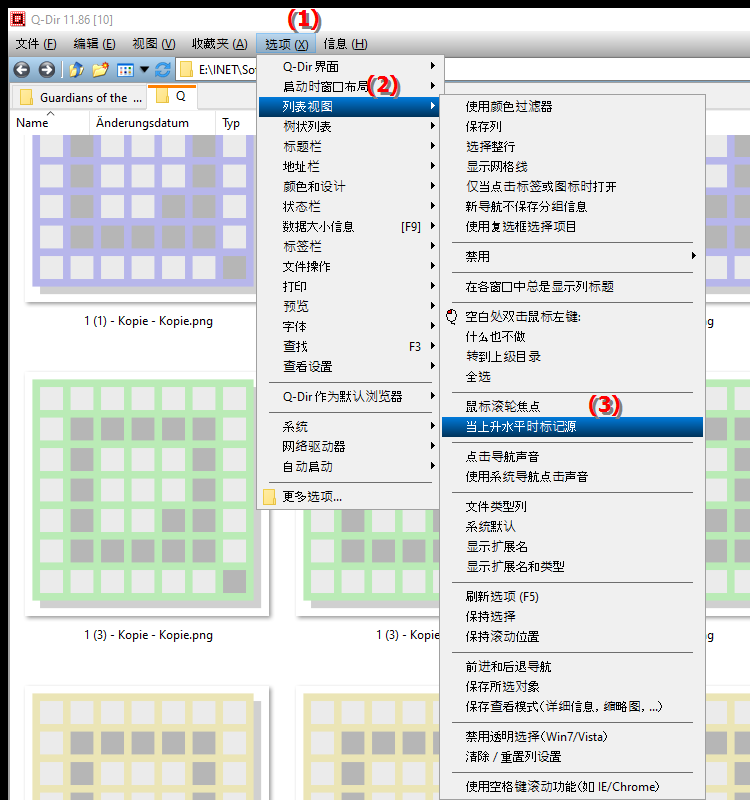Click 清除 / 重置列设置

pyautogui.click(x=572, y=757)
